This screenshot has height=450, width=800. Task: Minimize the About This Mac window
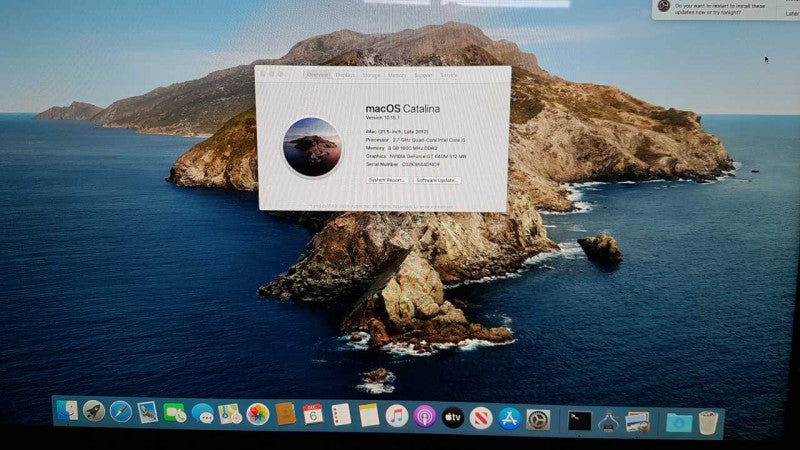coord(271,74)
